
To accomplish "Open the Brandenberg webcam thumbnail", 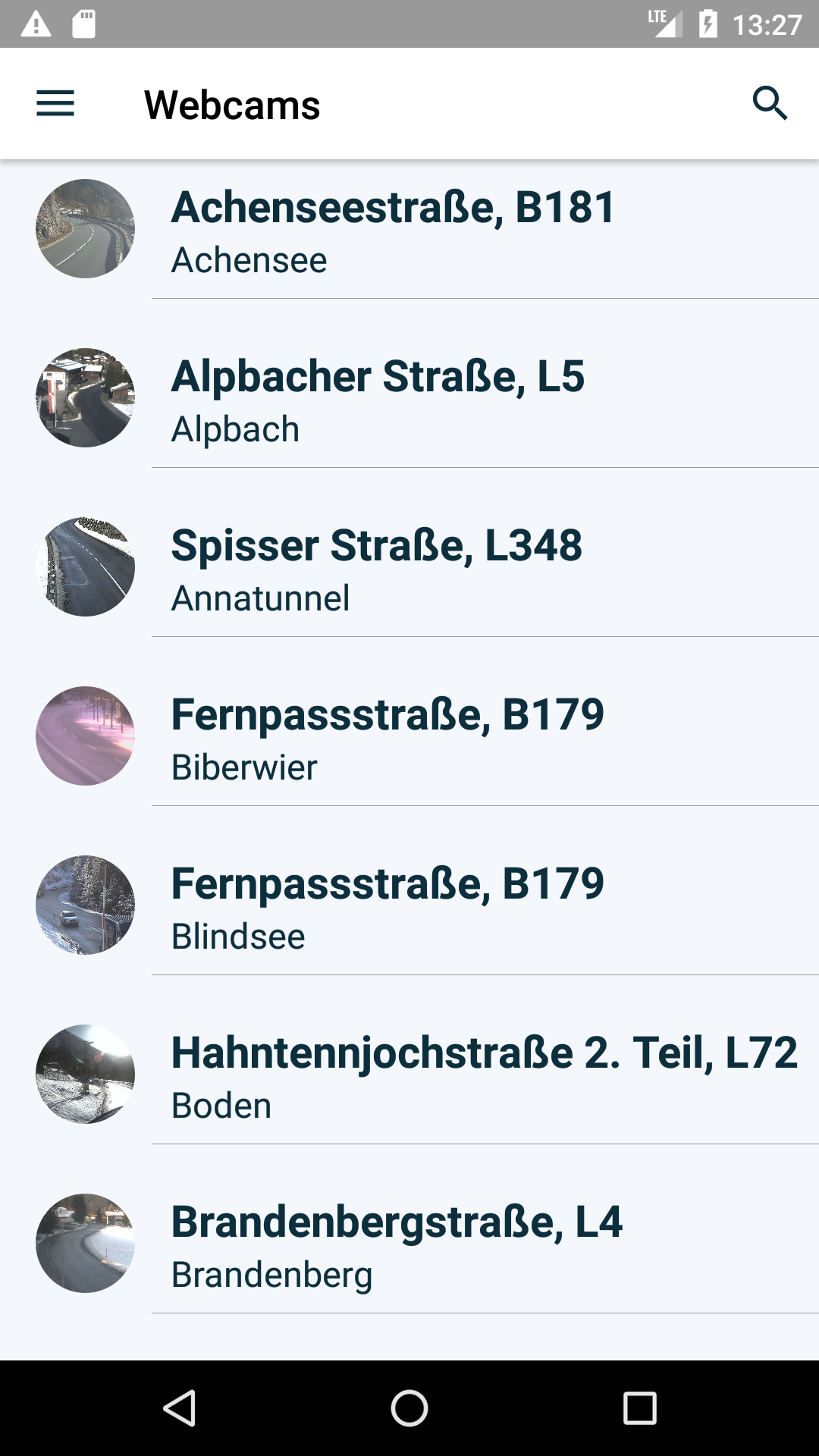I will click(x=86, y=1243).
